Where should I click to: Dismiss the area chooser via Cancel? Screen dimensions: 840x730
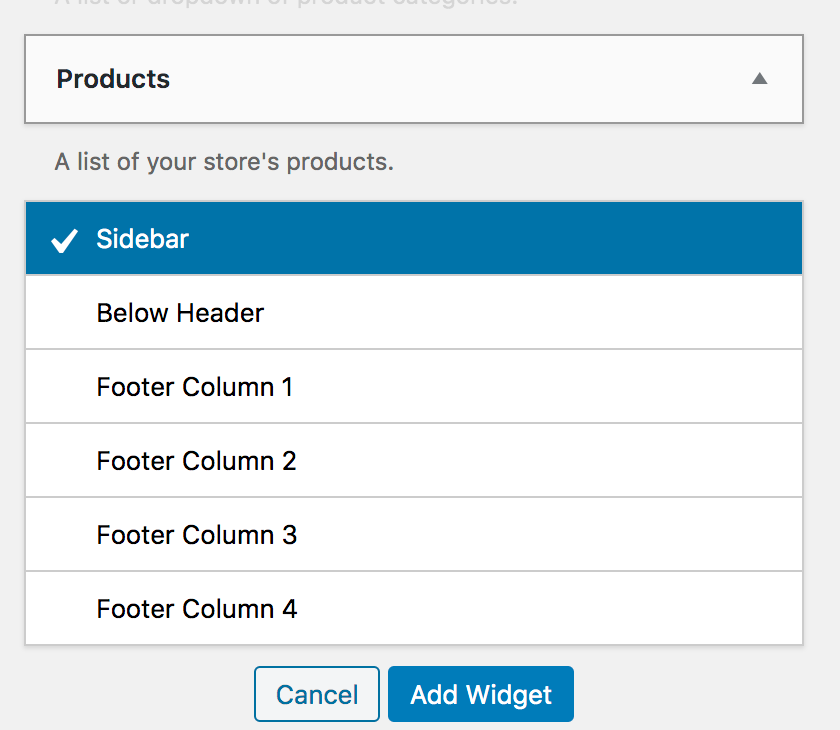(317, 694)
